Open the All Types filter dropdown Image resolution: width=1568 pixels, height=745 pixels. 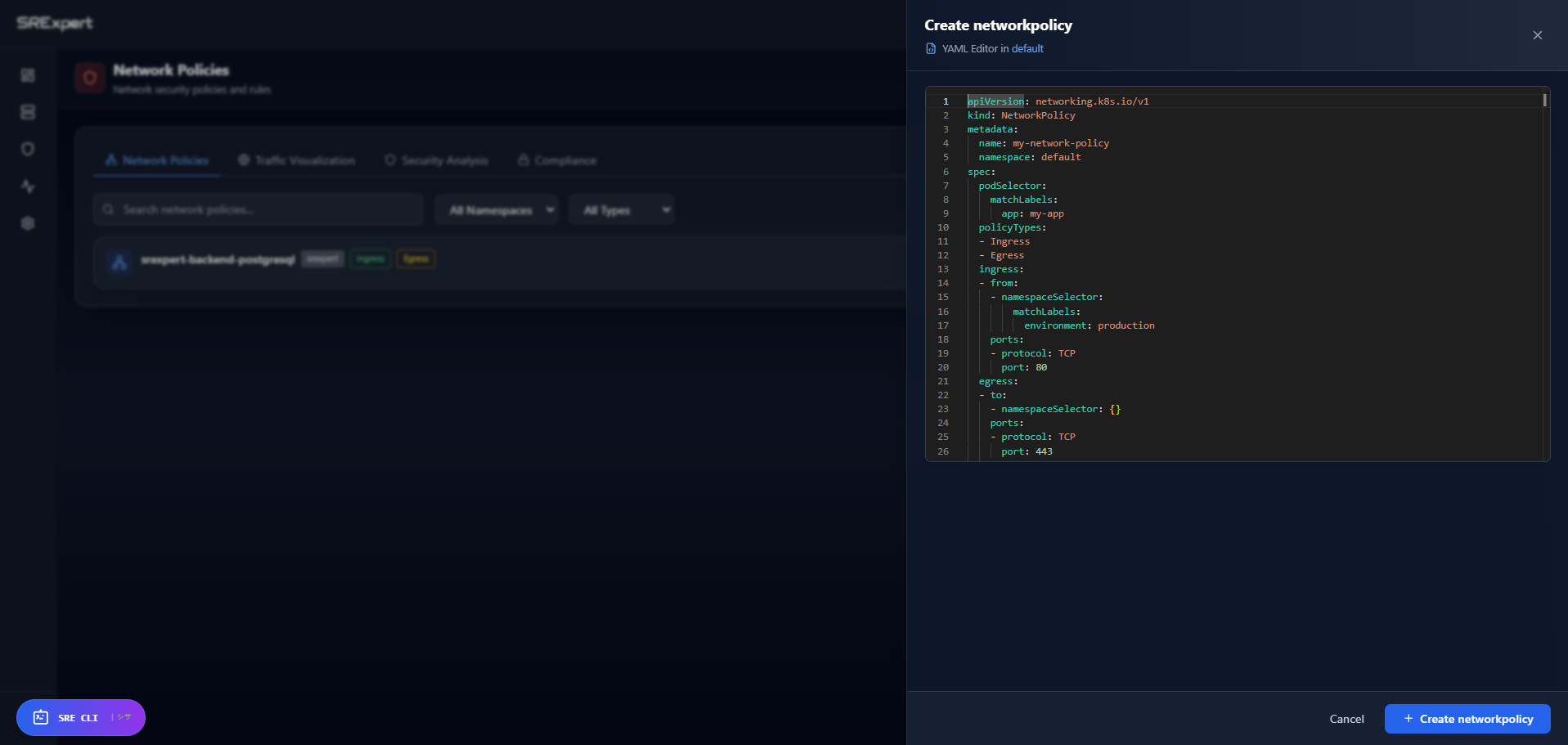click(622, 210)
